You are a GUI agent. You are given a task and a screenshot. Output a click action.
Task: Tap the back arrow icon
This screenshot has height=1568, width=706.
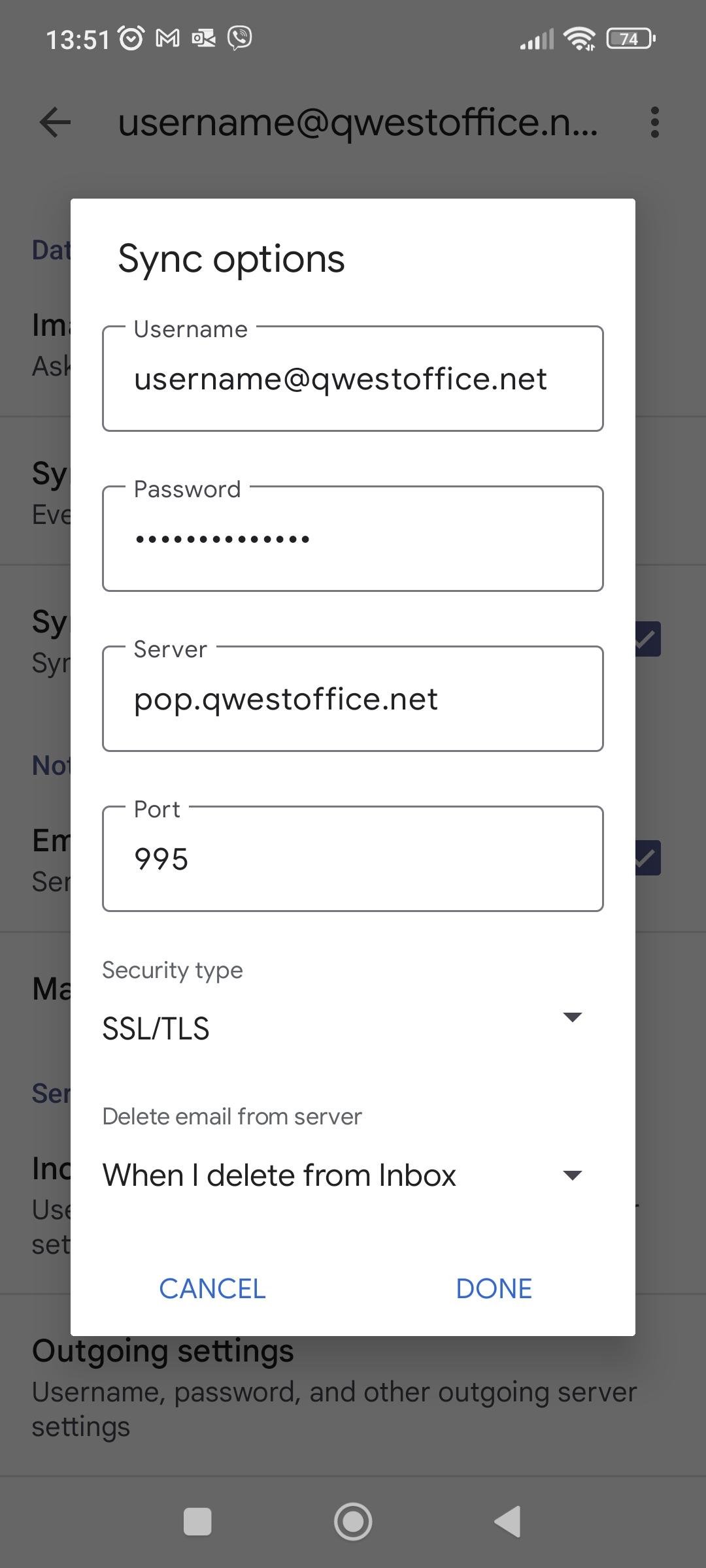tap(55, 122)
